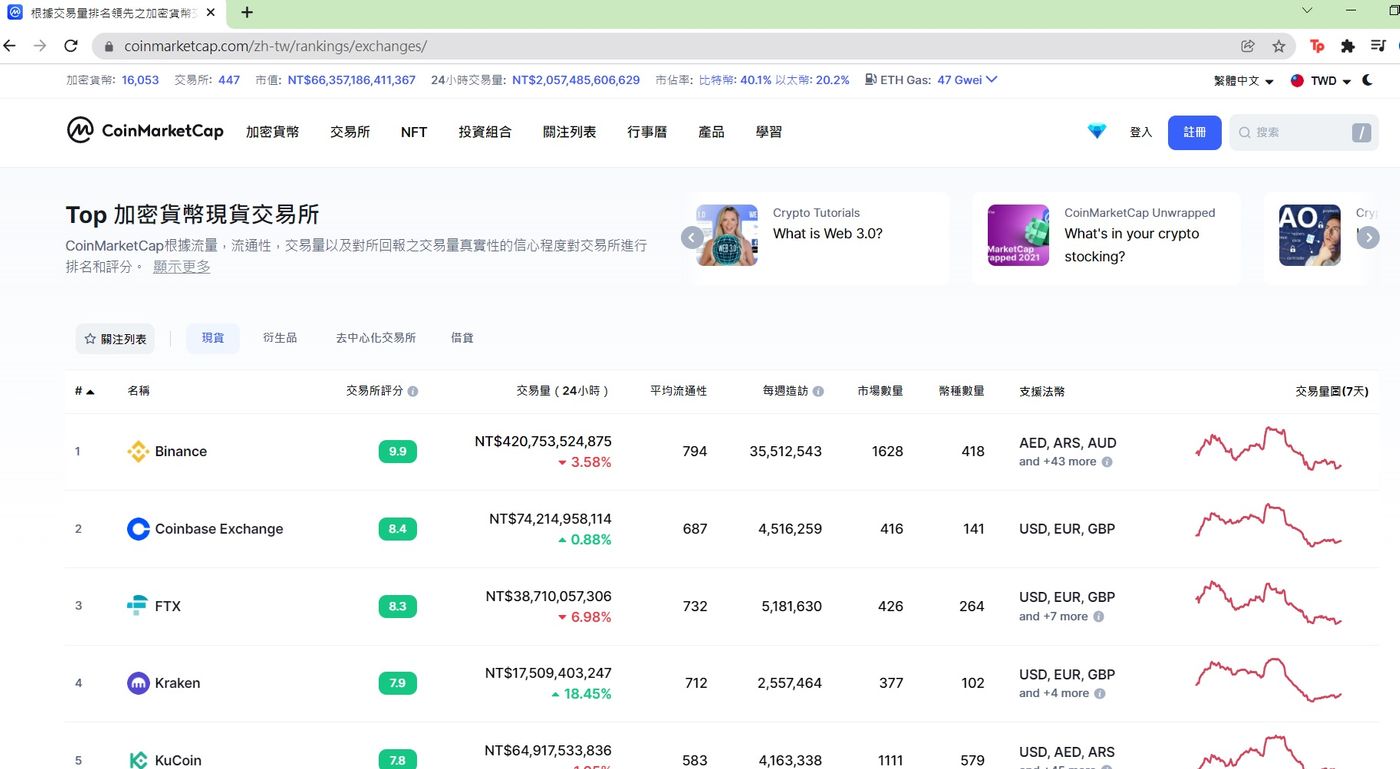Bookmark this page with star icon
The image size is (1400, 769).
(1278, 46)
